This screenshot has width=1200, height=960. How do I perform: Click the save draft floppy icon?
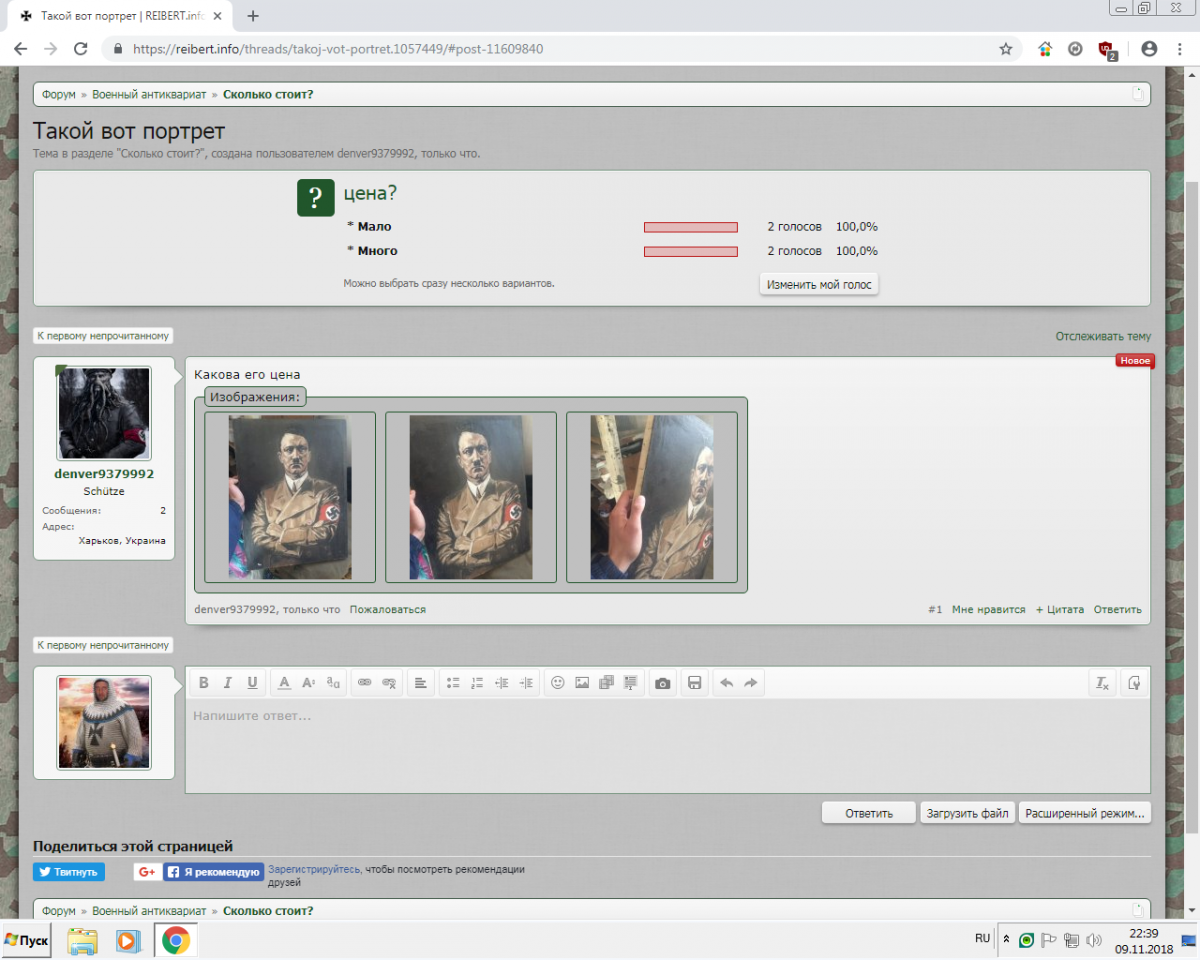tap(695, 683)
